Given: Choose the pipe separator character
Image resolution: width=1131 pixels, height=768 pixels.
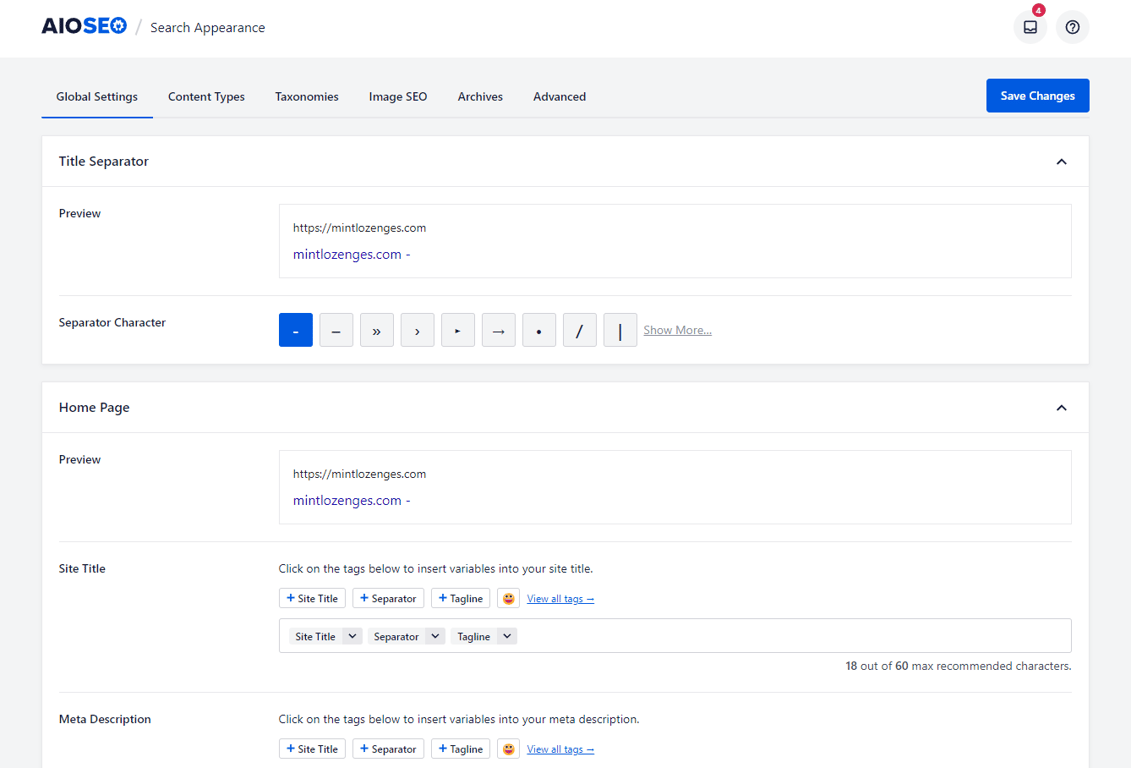Looking at the screenshot, I should point(620,330).
